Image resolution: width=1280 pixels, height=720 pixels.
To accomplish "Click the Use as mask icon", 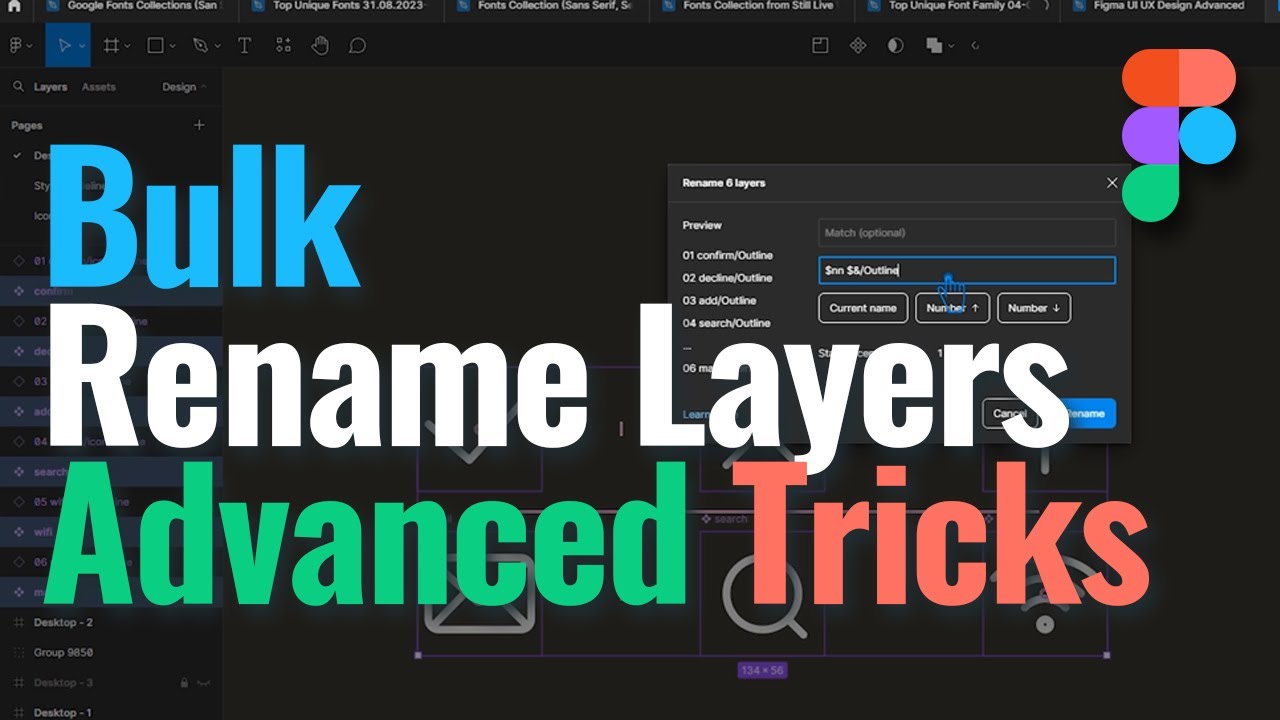I will click(895, 46).
